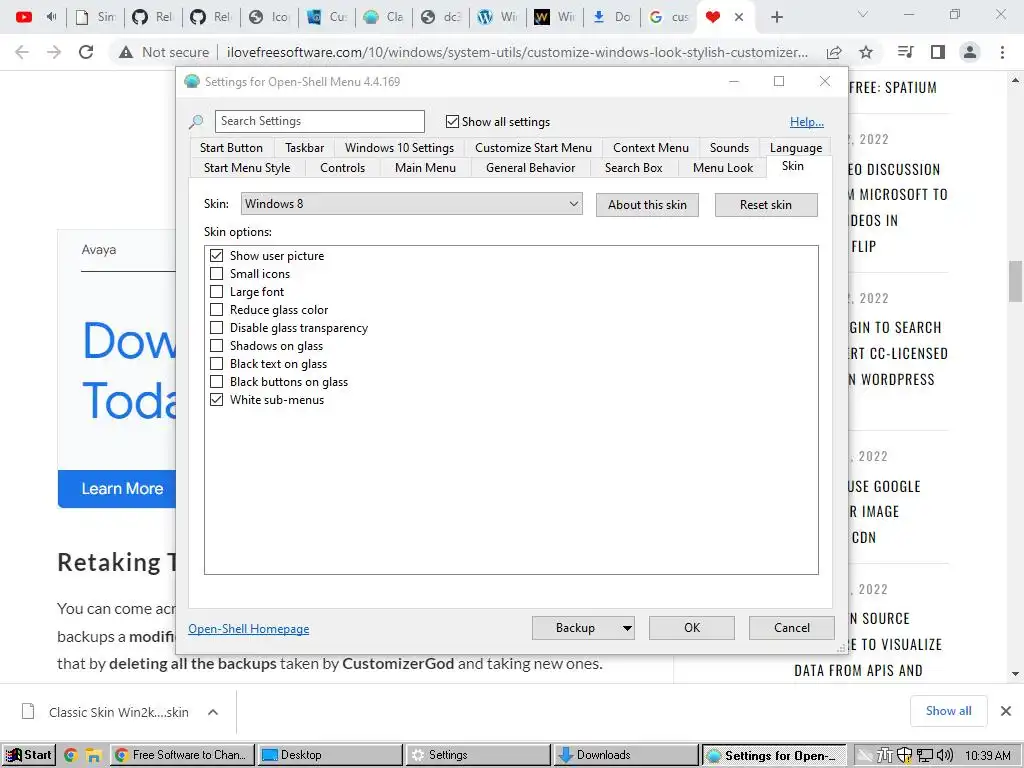The height and width of the screenshot is (768, 1024).
Task: Switch to the first GitHub Rel tab
Action: 153,17
